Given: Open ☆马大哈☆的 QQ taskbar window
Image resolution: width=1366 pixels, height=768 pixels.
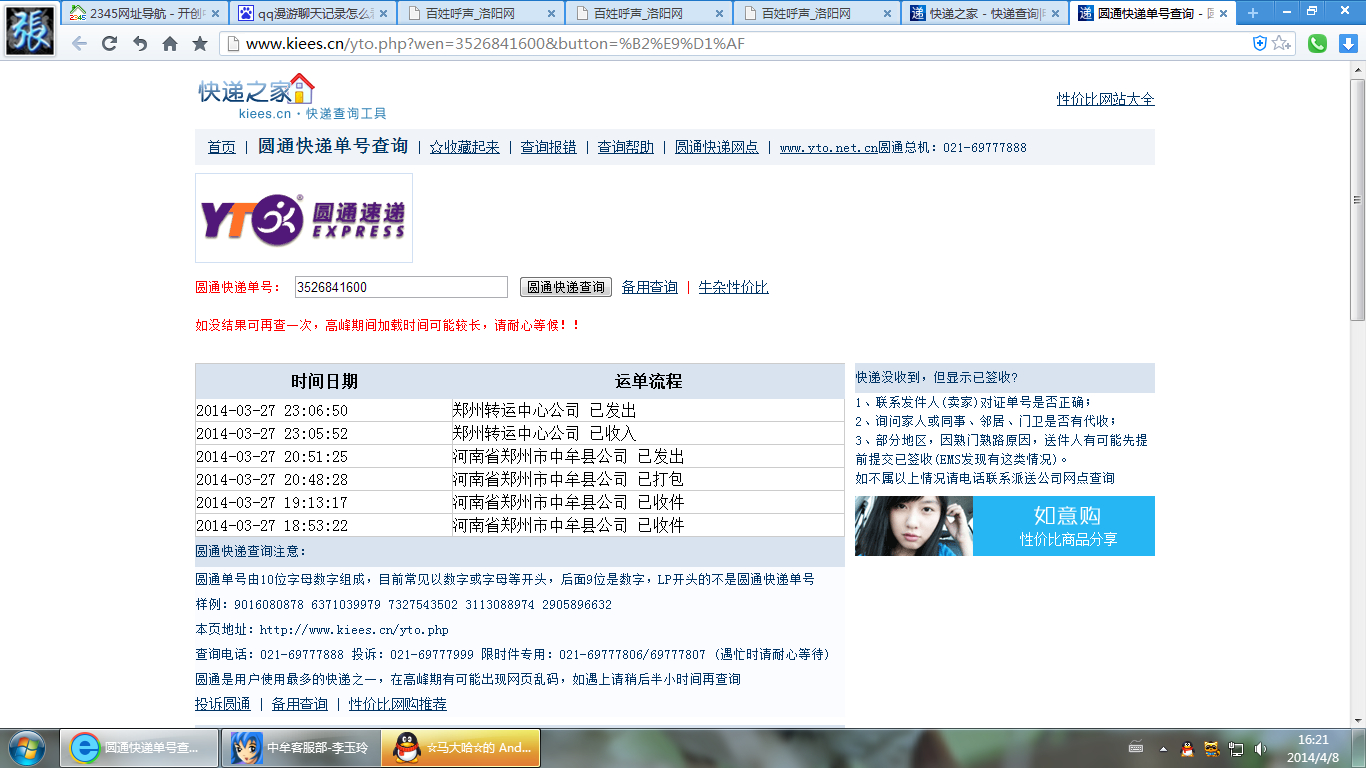Looking at the screenshot, I should click(x=461, y=747).
